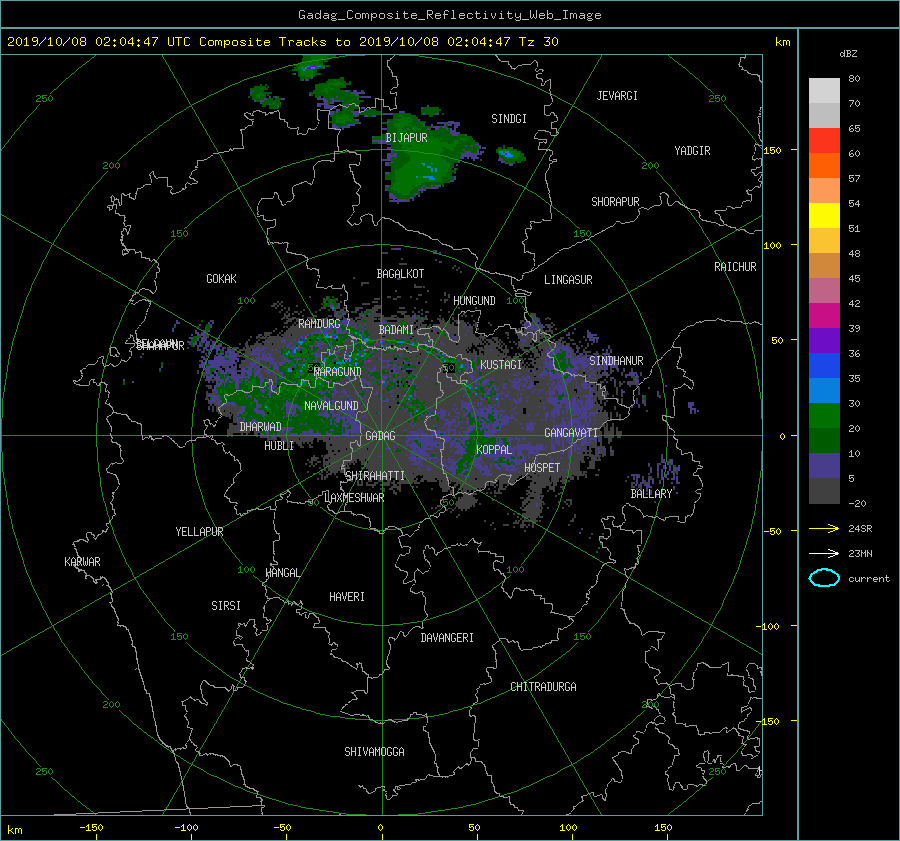Viewport: 900px width, 841px height.
Task: Click the cyan 'current' ellipse legend icon
Action: coord(824,578)
